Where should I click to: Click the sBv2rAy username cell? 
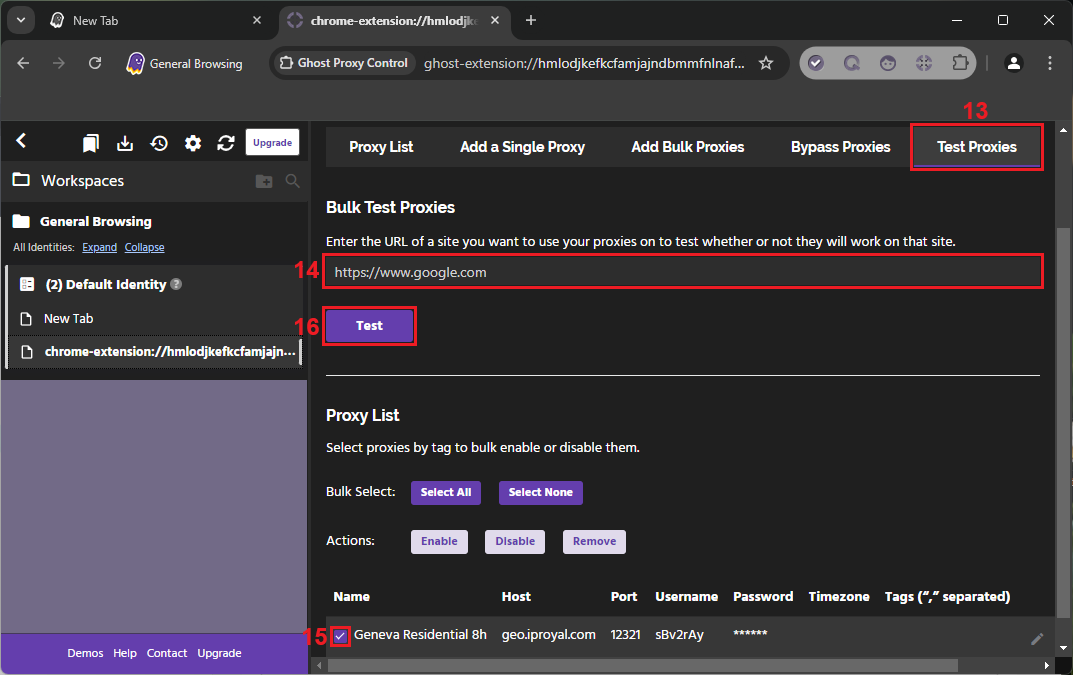(679, 635)
